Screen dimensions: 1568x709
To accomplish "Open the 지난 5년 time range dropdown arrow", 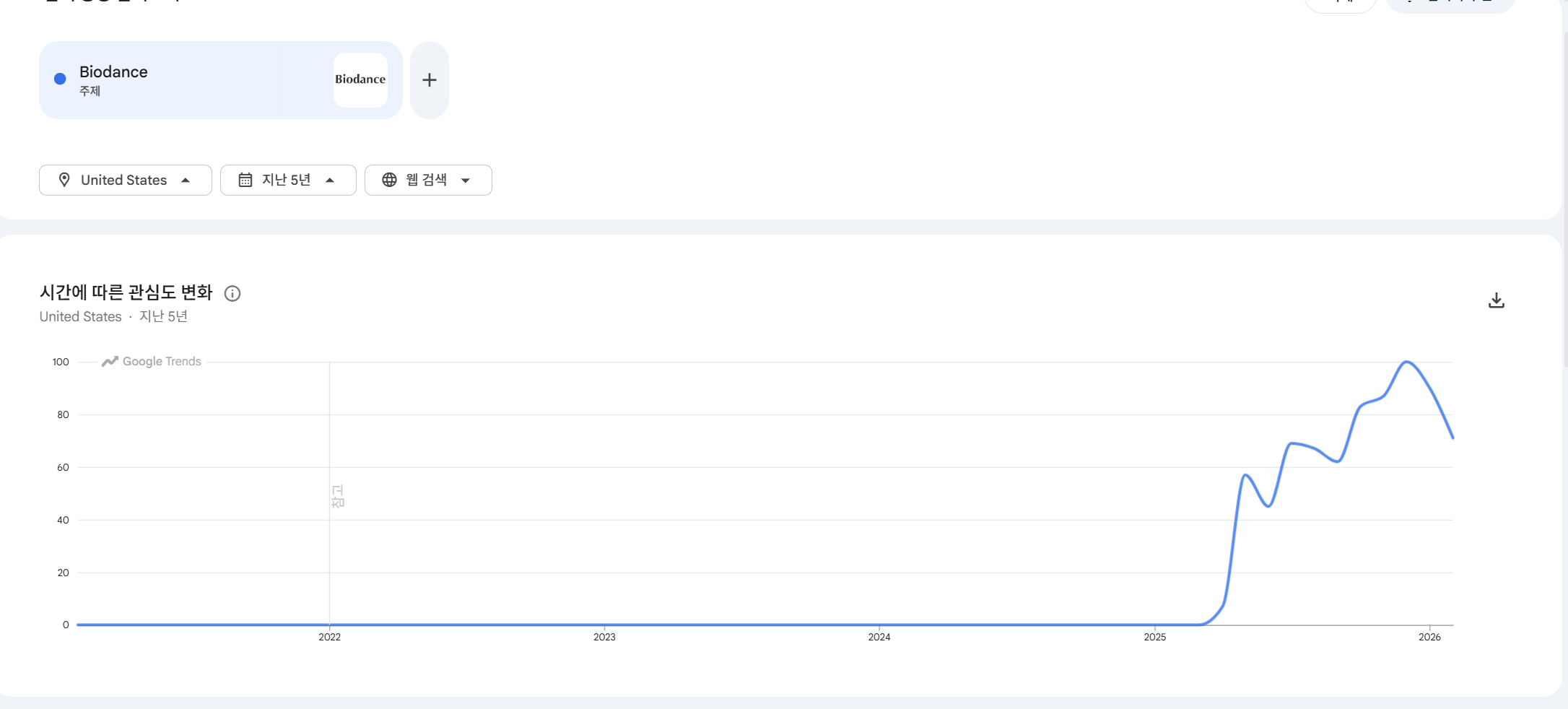I will tap(330, 180).
